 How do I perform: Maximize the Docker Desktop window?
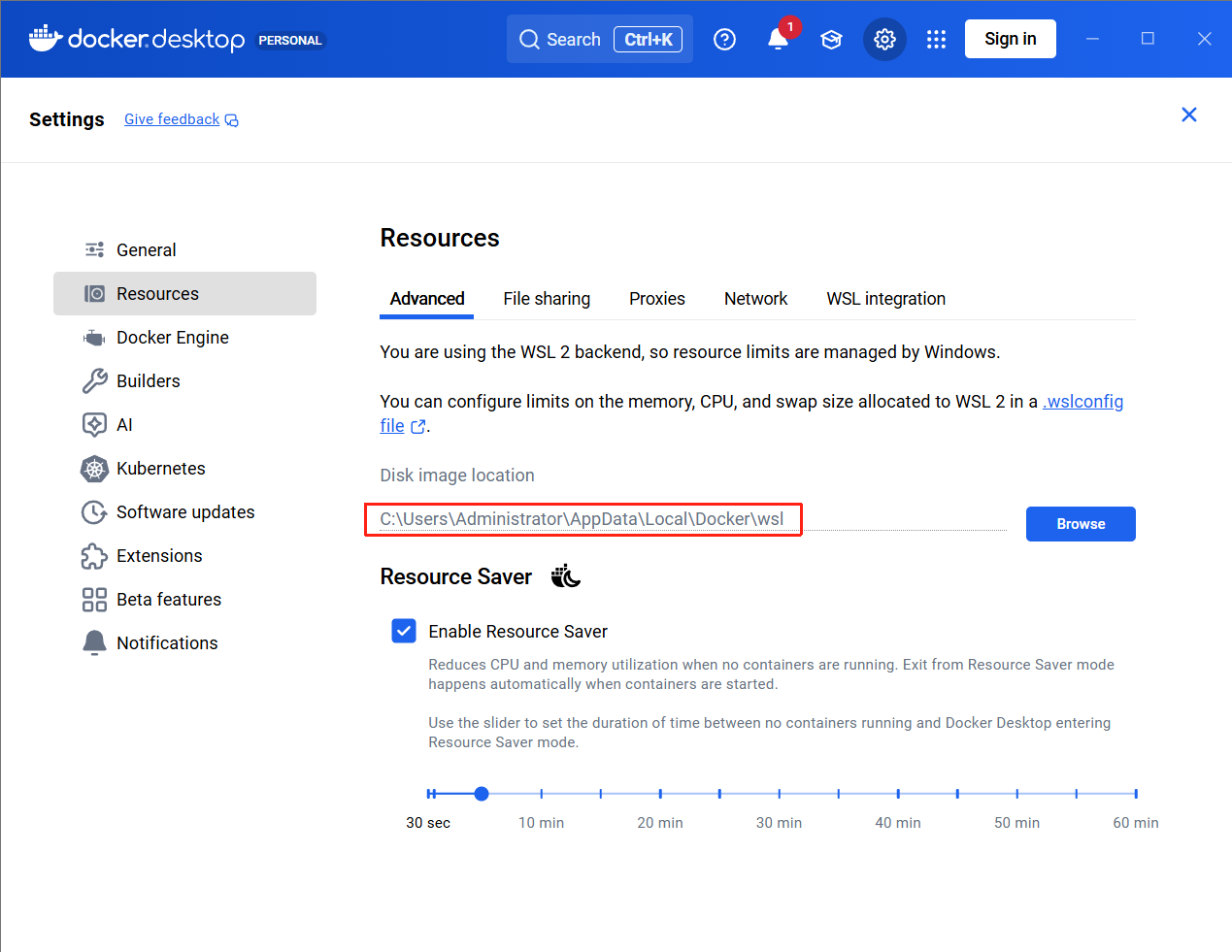click(x=1148, y=39)
